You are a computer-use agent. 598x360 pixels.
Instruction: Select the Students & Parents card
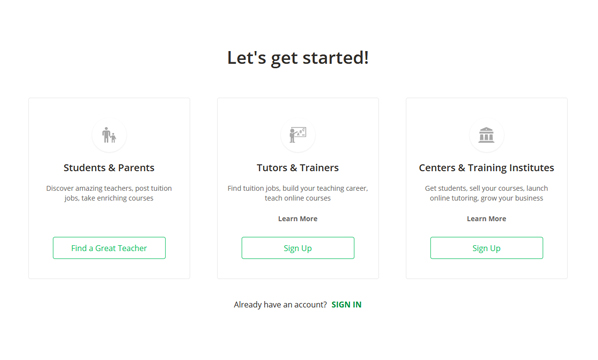[109, 188]
